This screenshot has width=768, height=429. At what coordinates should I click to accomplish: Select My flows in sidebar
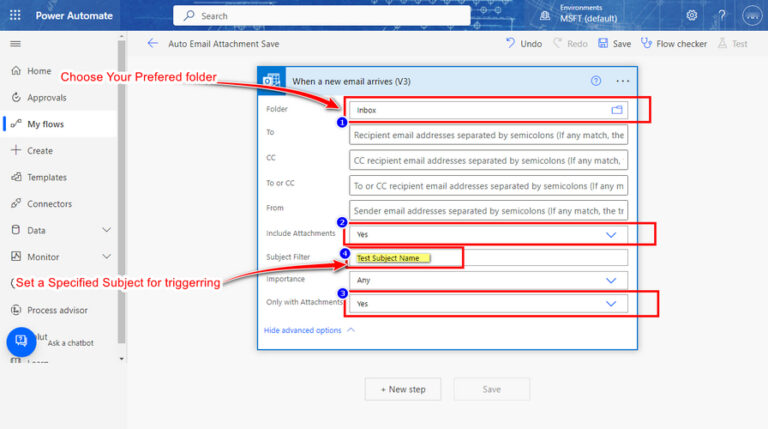point(46,124)
